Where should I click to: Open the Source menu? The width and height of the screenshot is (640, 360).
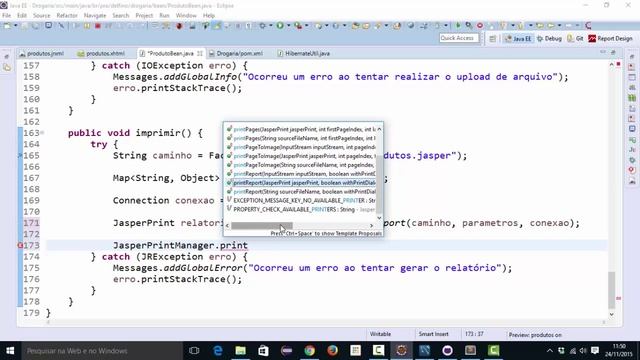42,16
